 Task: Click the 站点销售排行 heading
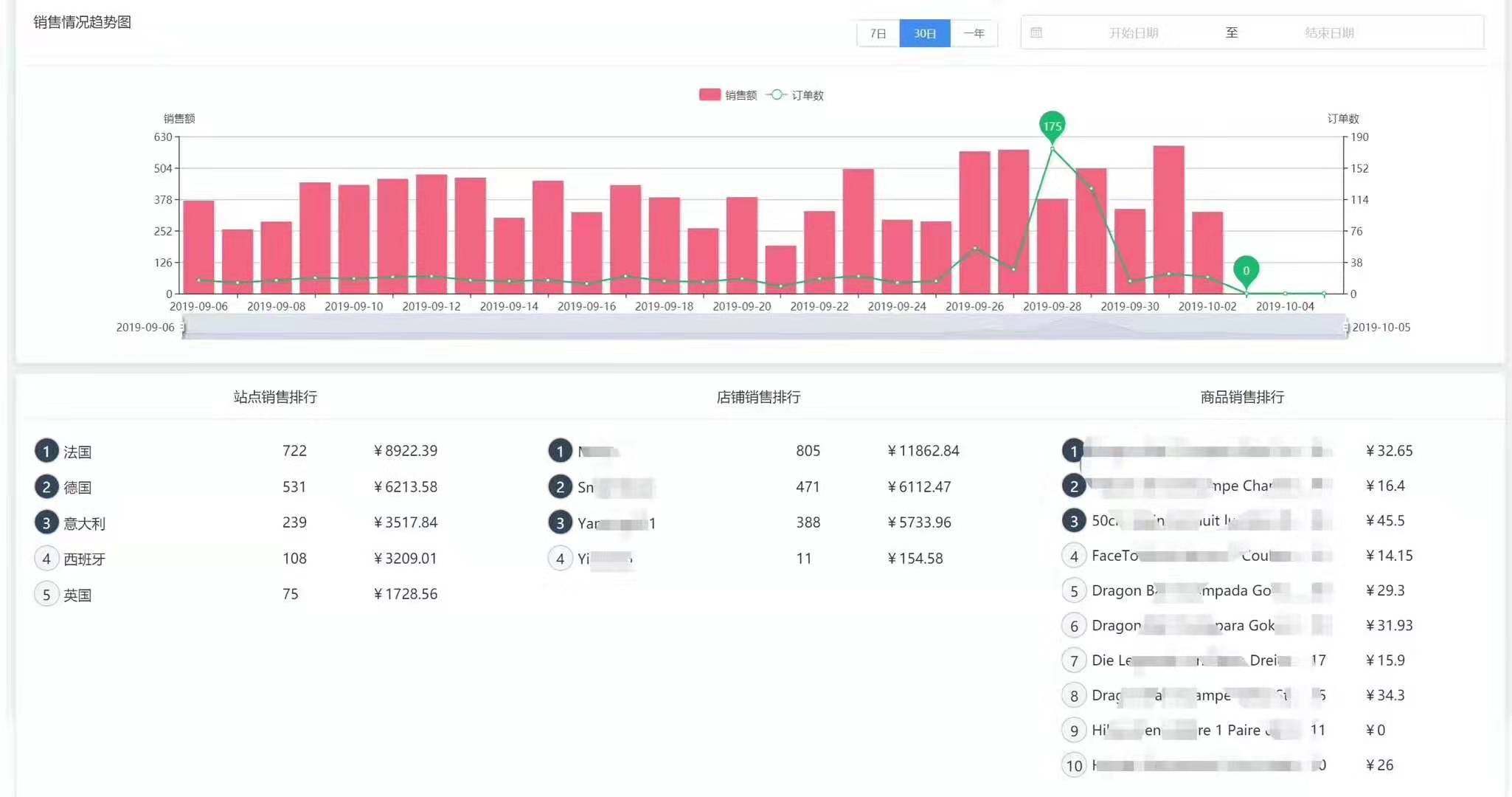click(x=275, y=397)
